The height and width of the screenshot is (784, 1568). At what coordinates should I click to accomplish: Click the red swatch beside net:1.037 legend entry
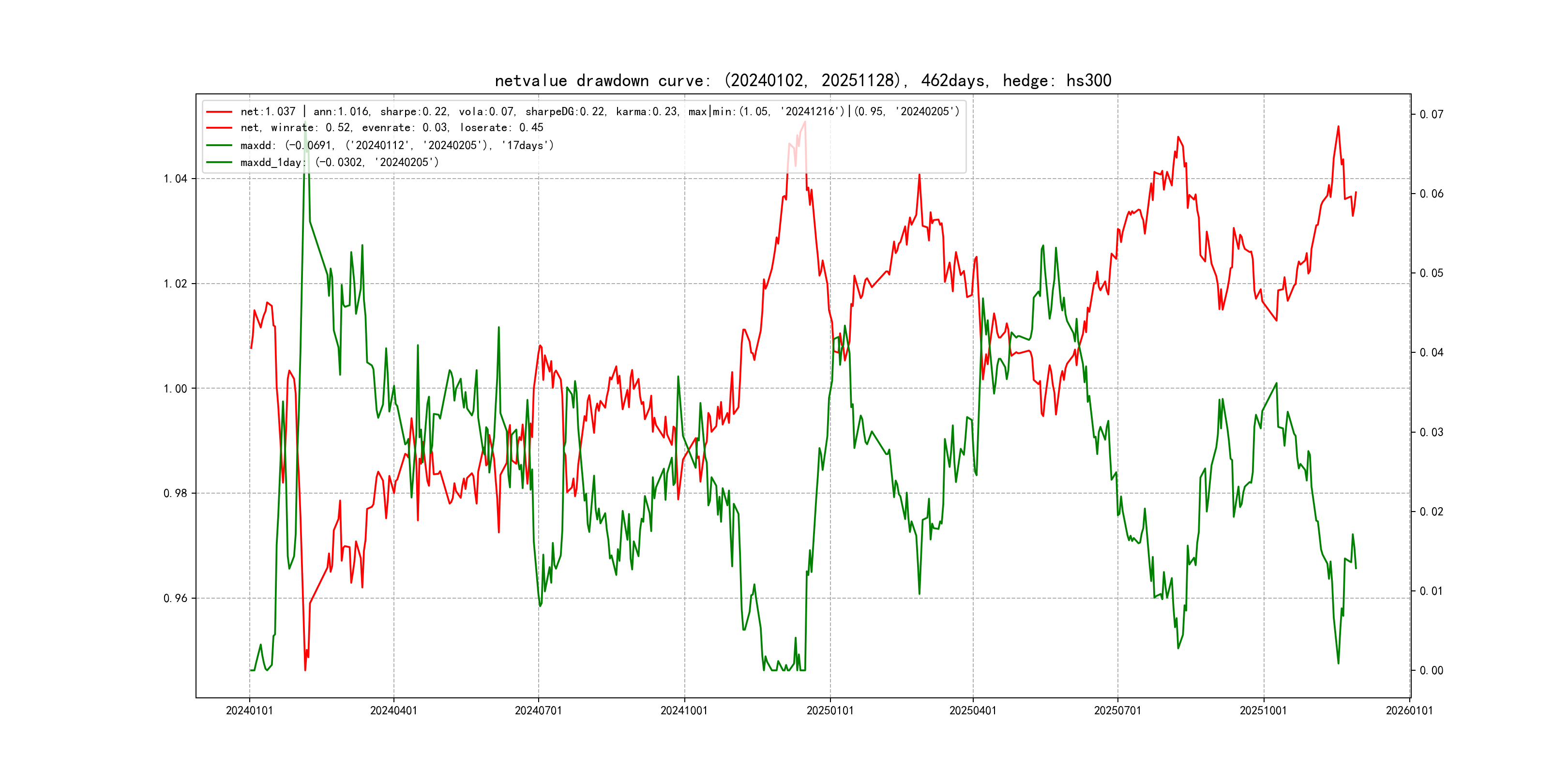(219, 112)
